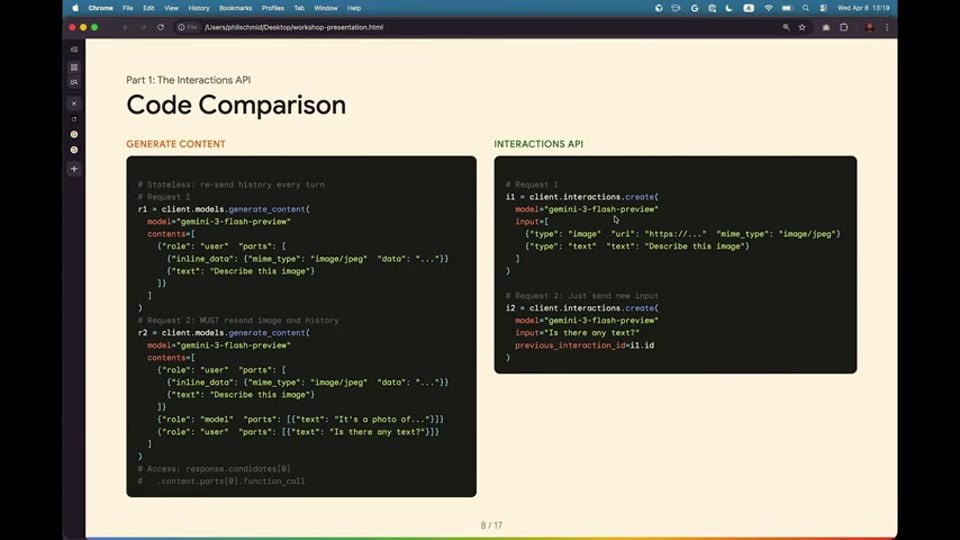Click the '# Access: response.candidates[0]' comment

214,469
